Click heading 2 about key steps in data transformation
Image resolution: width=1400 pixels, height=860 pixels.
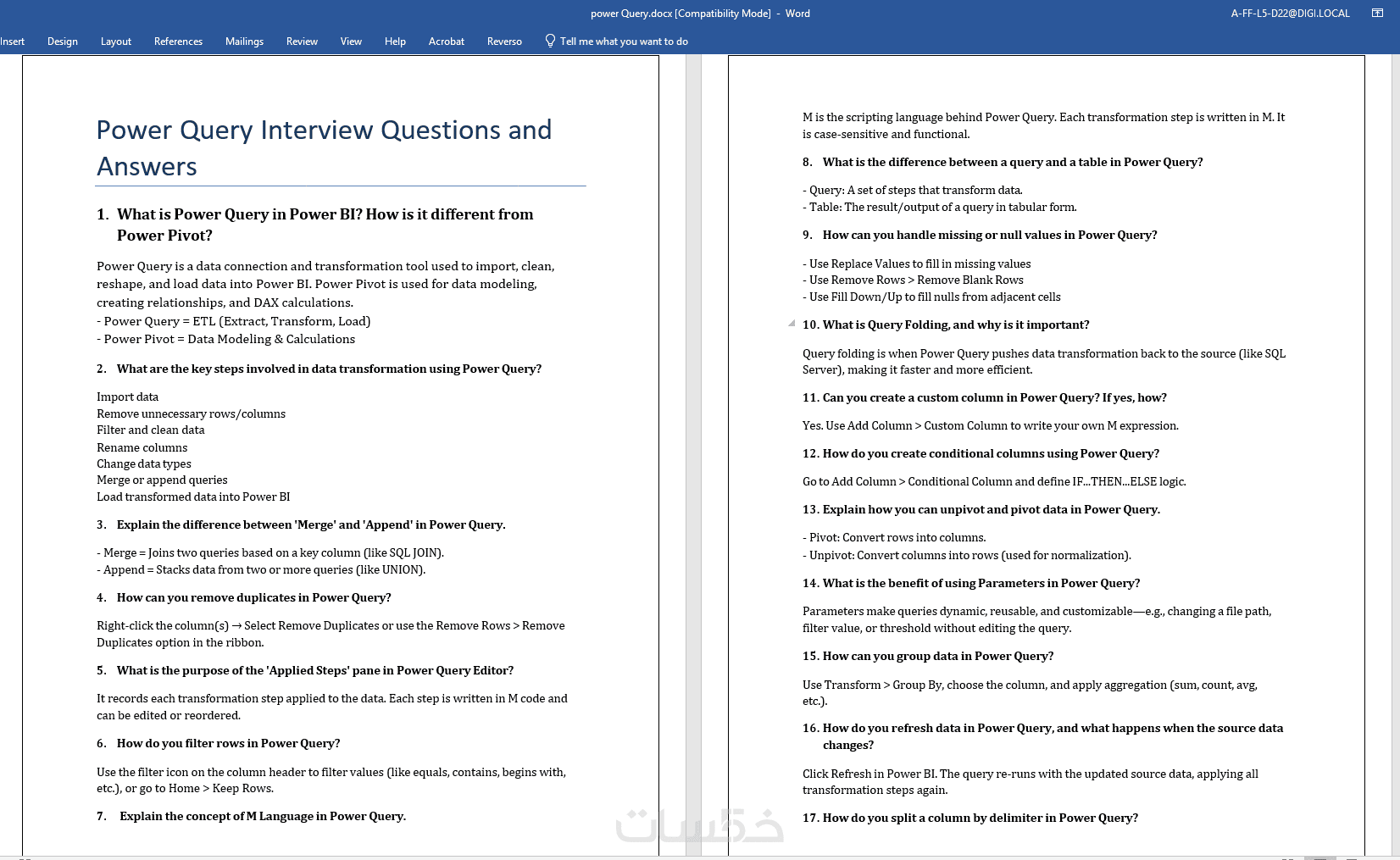[x=319, y=369]
